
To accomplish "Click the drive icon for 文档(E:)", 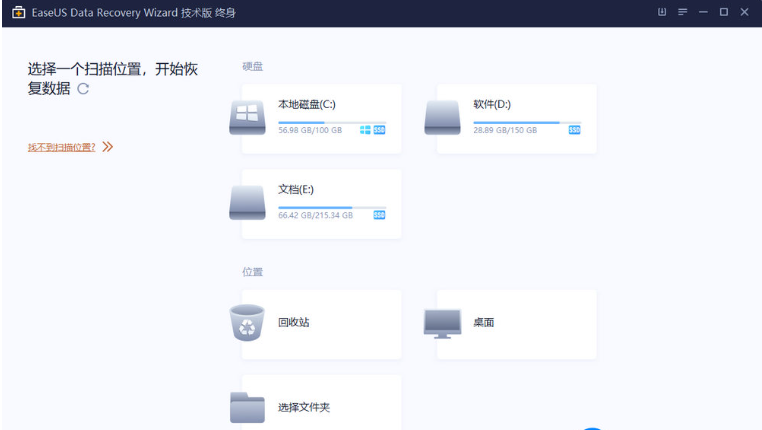I will pos(247,203).
